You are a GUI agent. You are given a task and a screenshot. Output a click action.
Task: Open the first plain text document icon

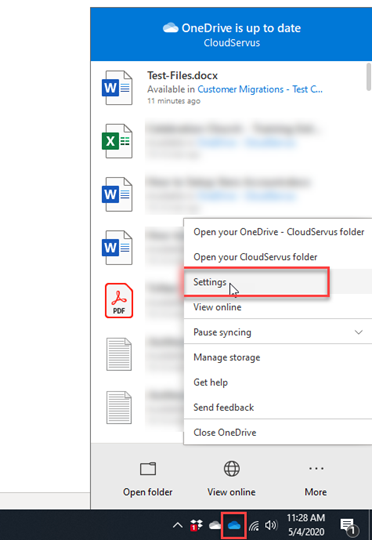pyautogui.click(x=119, y=354)
